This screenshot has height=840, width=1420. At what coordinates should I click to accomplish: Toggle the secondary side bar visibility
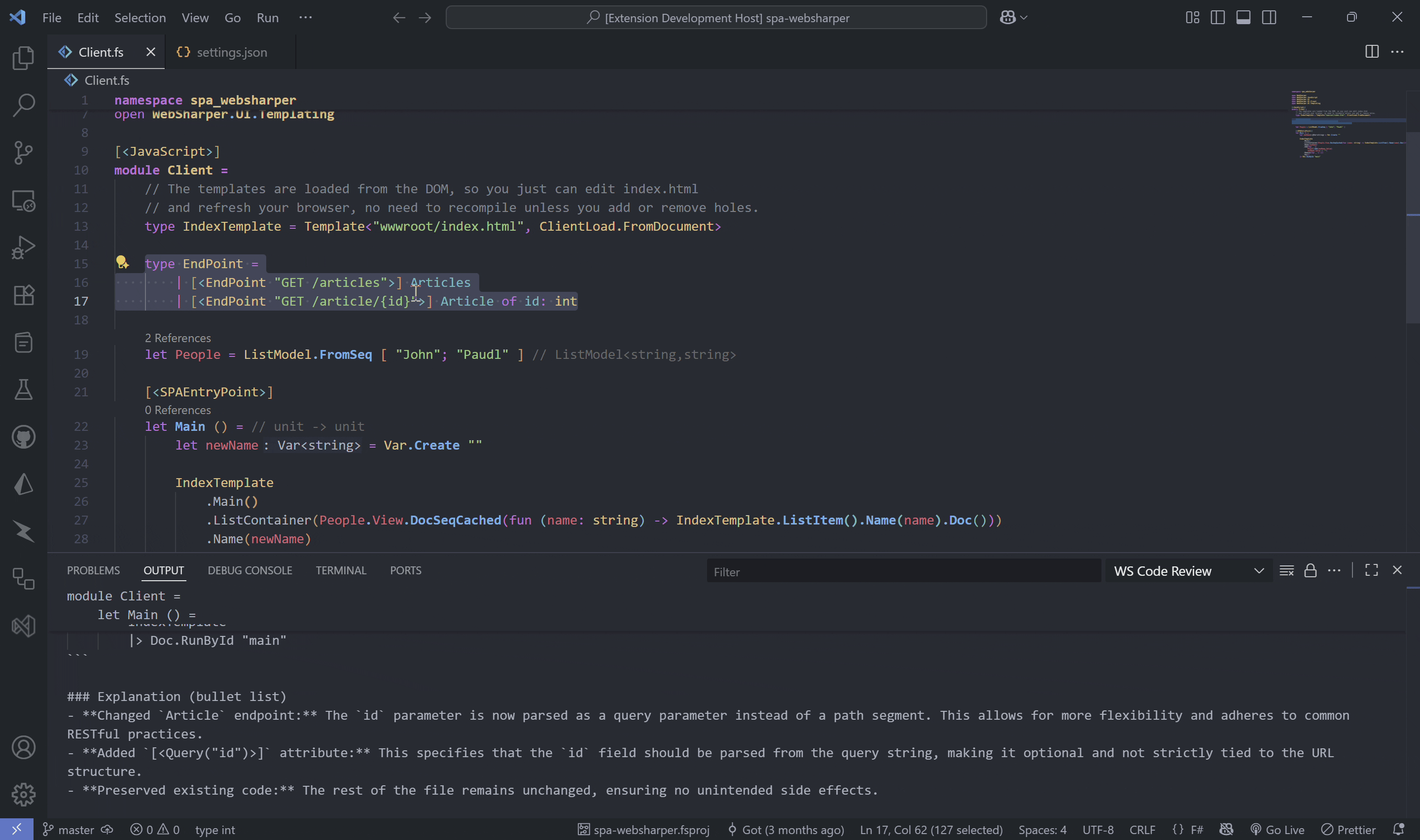(x=1270, y=18)
